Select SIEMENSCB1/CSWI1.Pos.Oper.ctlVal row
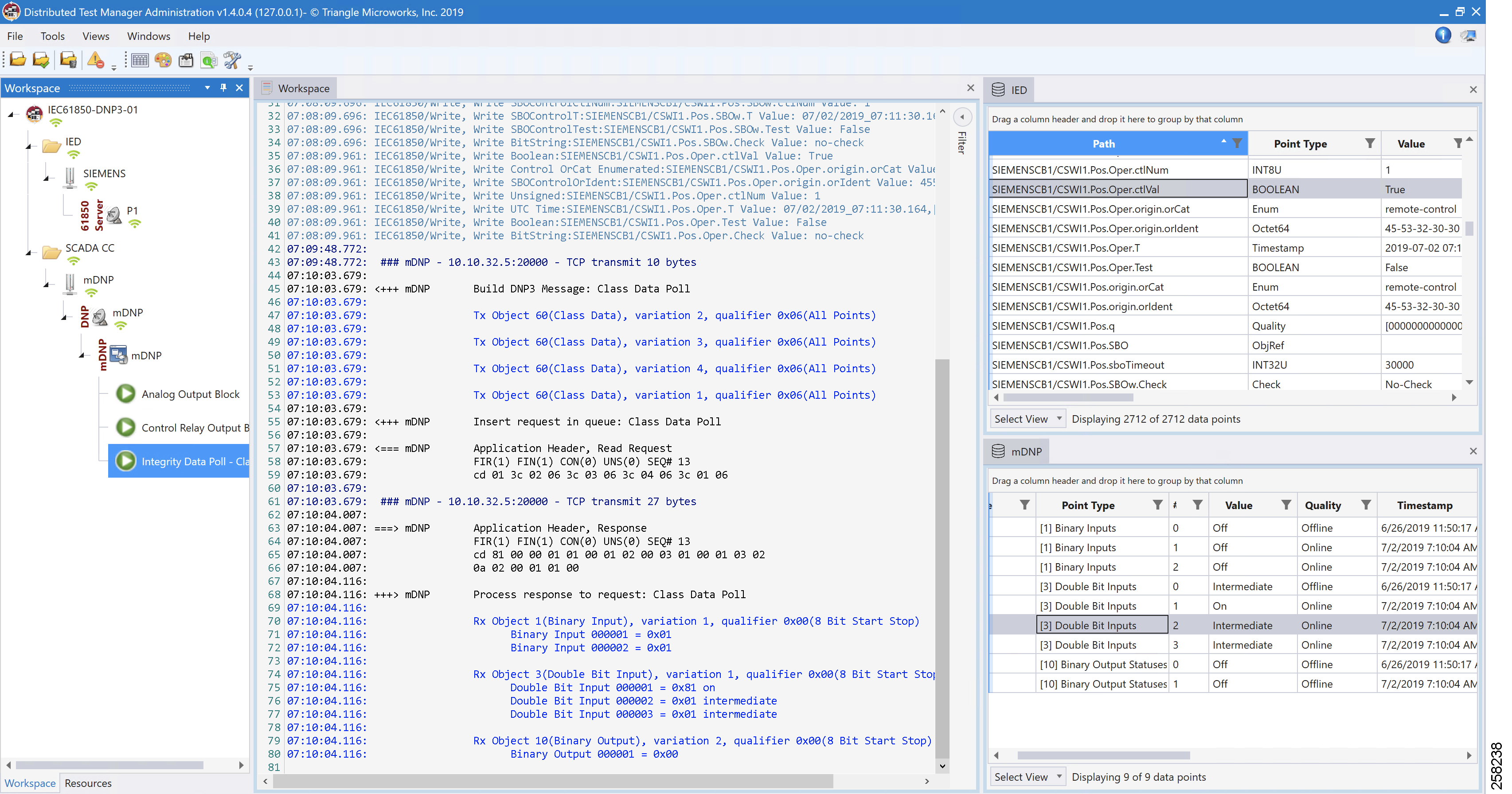This screenshot has height=794, width=1512. [1225, 189]
